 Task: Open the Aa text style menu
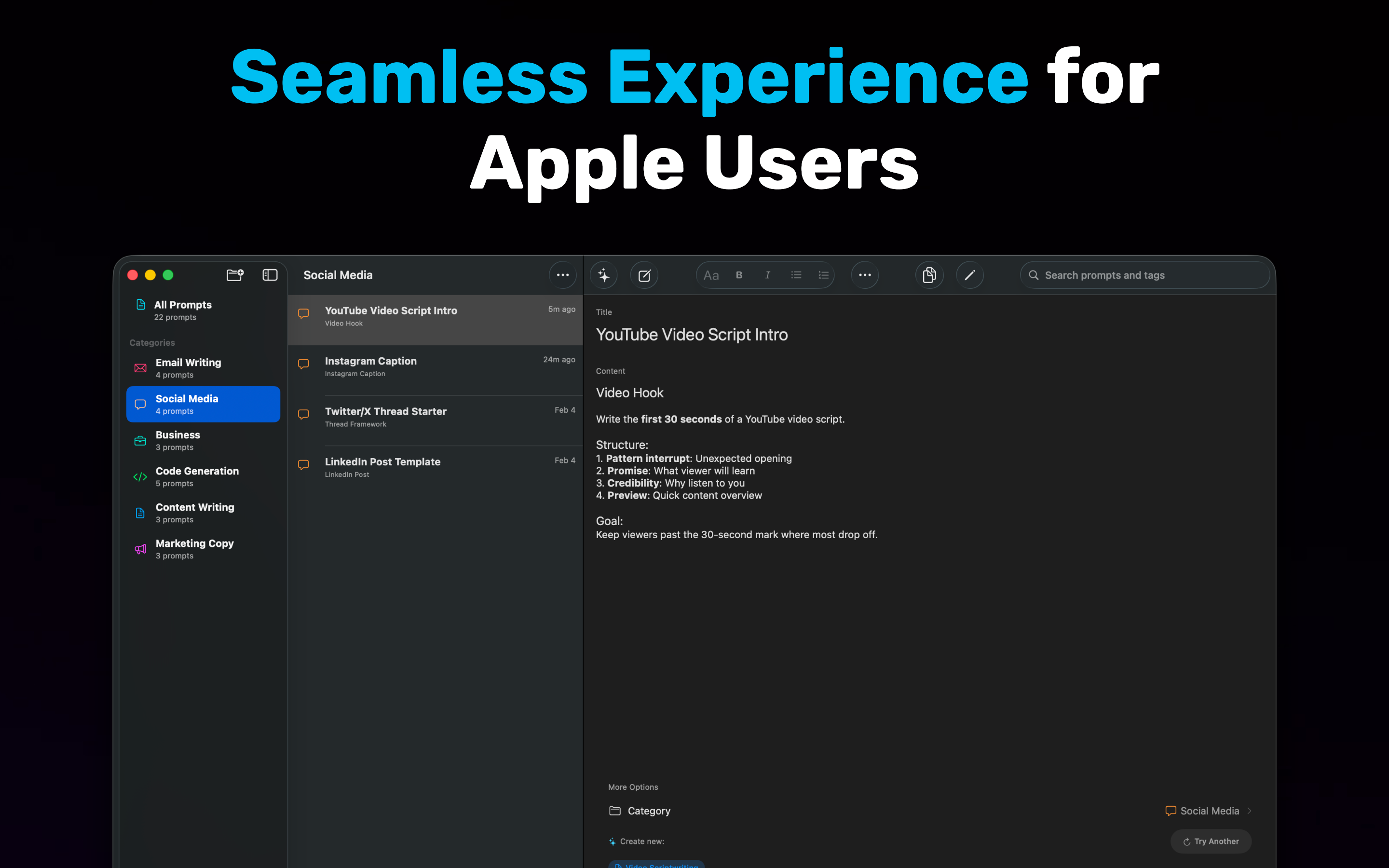[x=711, y=275]
